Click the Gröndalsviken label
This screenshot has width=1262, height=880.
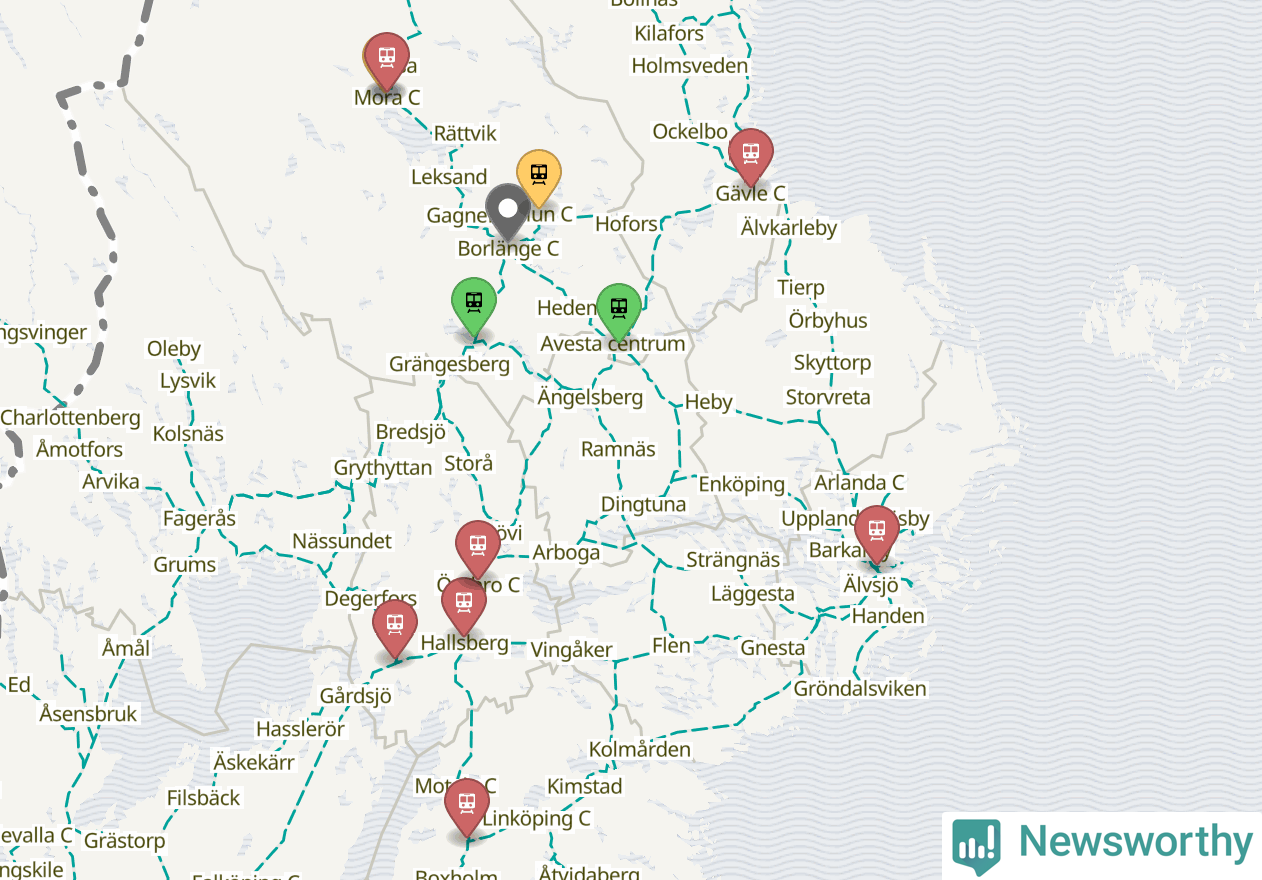[860, 689]
